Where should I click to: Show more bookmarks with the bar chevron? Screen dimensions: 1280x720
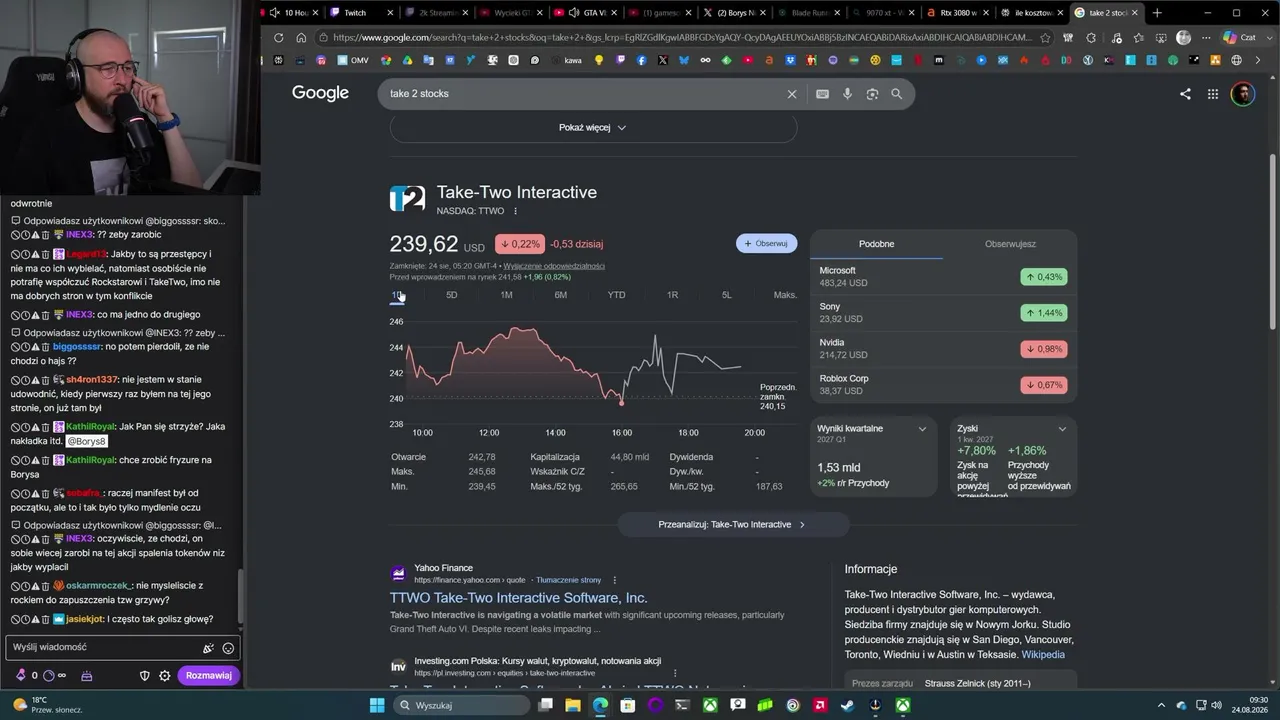[1256, 60]
